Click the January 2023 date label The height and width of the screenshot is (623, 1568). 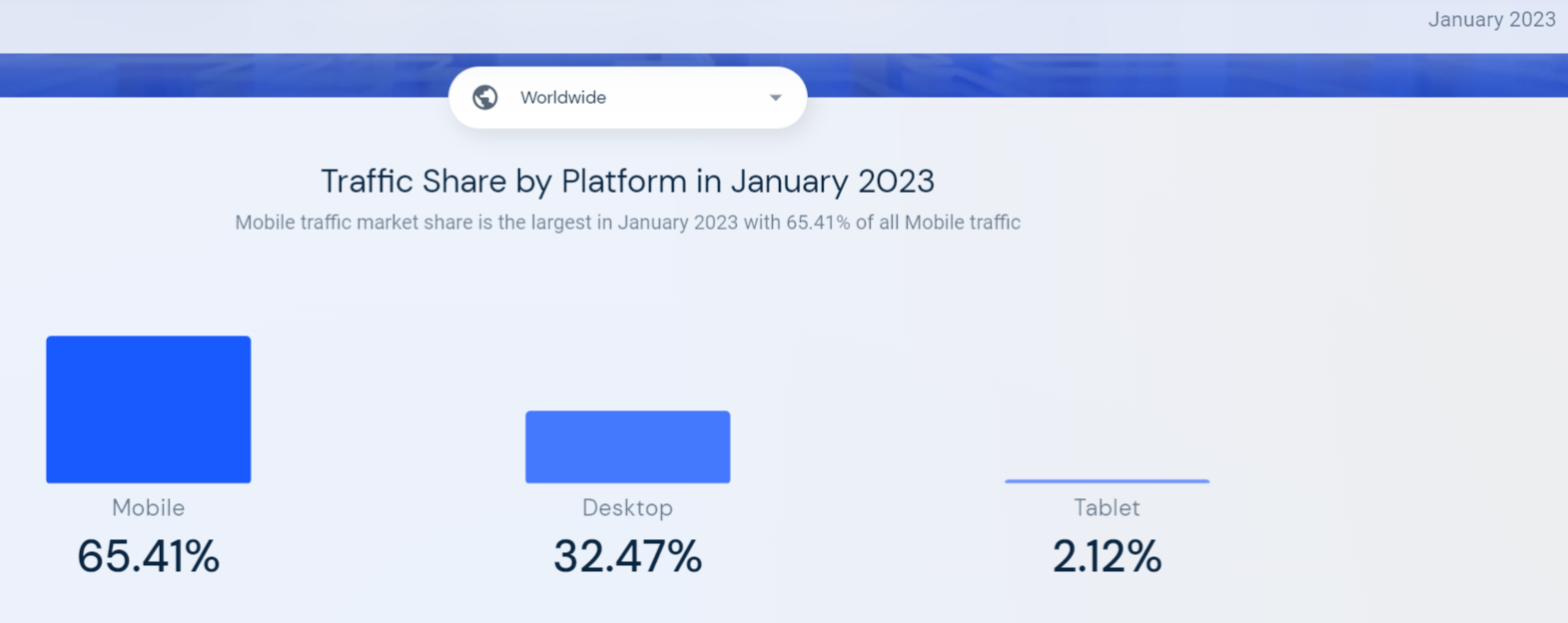(1491, 20)
